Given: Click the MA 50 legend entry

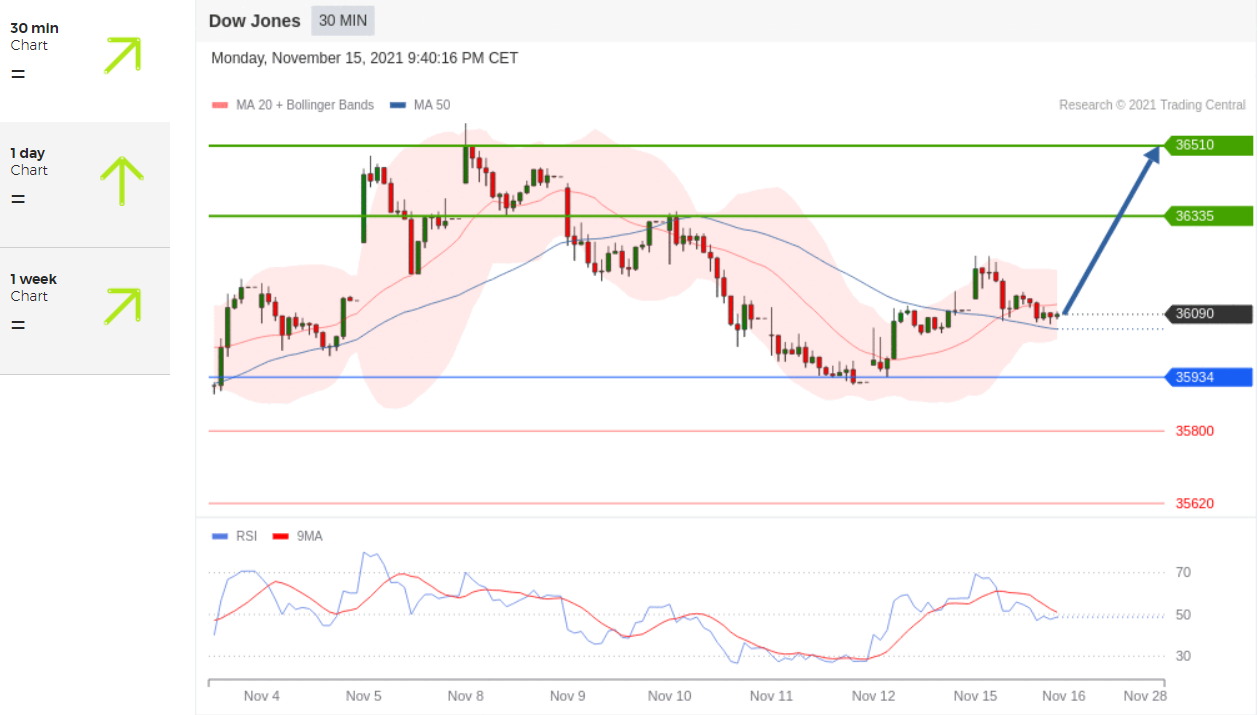Looking at the screenshot, I should click(420, 105).
